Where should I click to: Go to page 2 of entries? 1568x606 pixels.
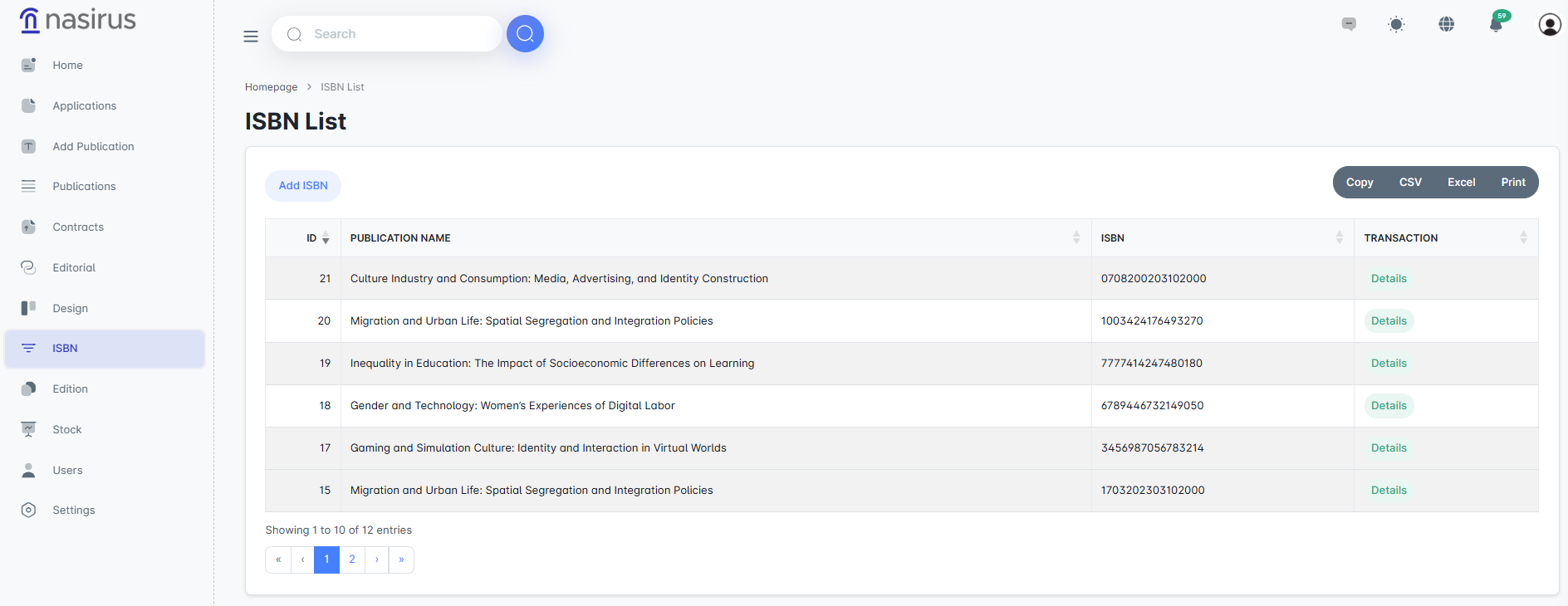click(x=352, y=560)
